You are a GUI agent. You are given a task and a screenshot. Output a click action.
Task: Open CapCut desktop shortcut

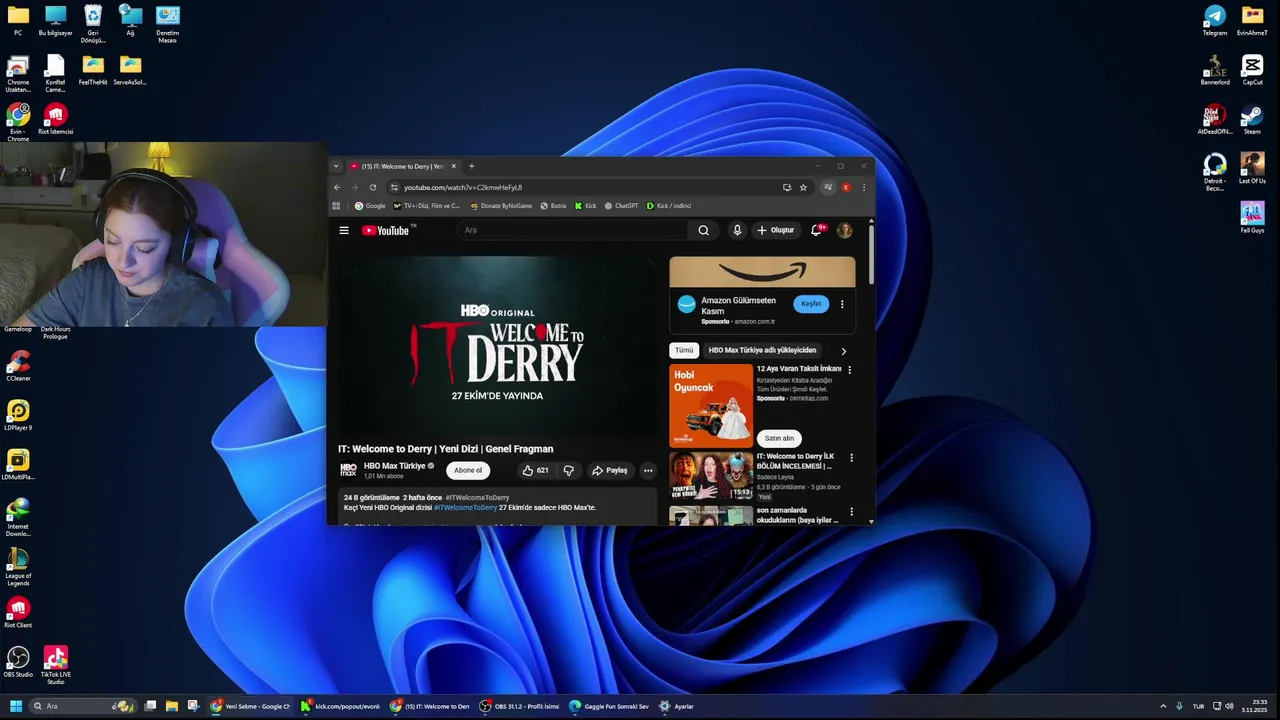coord(1252,70)
